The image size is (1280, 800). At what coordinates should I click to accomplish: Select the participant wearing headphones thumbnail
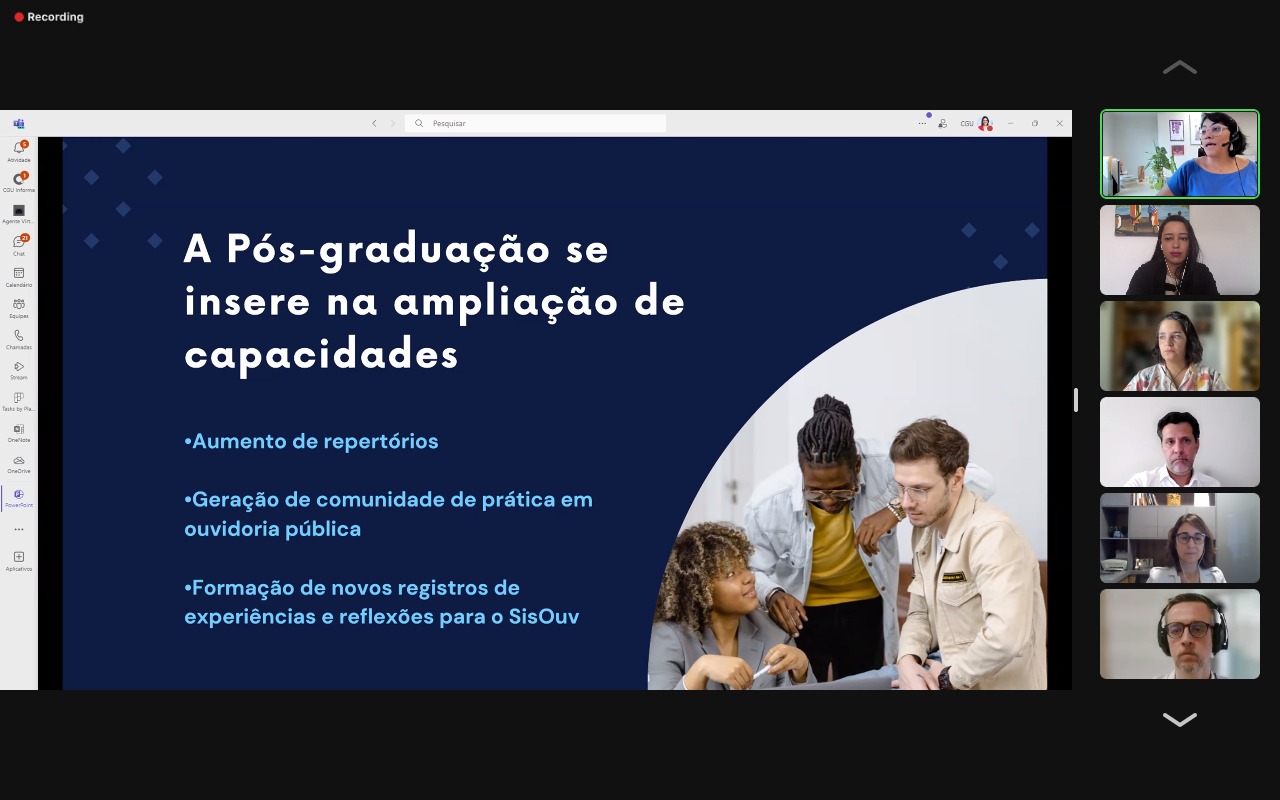(1180, 634)
